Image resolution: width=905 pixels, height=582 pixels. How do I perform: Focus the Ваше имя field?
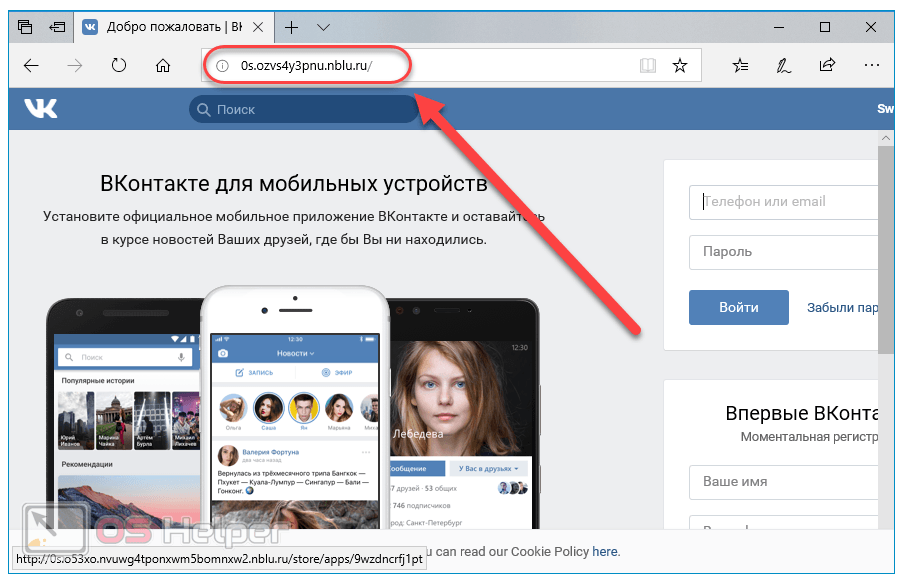click(783, 482)
